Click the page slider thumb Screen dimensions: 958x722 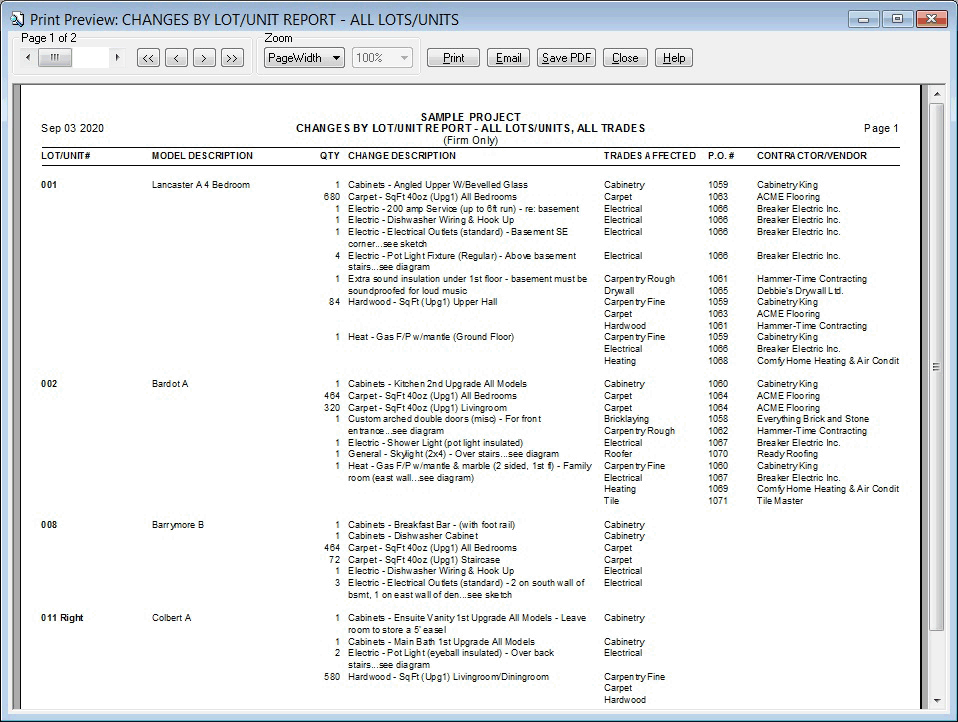54,57
